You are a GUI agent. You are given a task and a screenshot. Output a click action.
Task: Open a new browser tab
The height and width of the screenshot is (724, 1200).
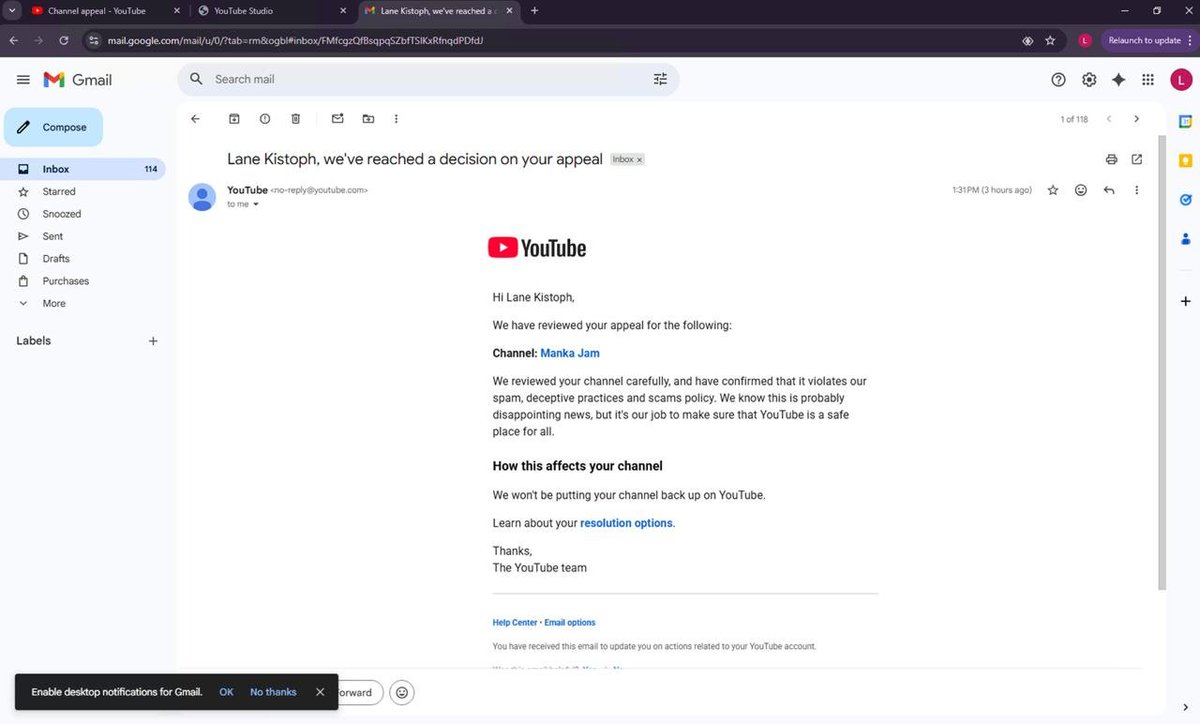click(x=535, y=11)
